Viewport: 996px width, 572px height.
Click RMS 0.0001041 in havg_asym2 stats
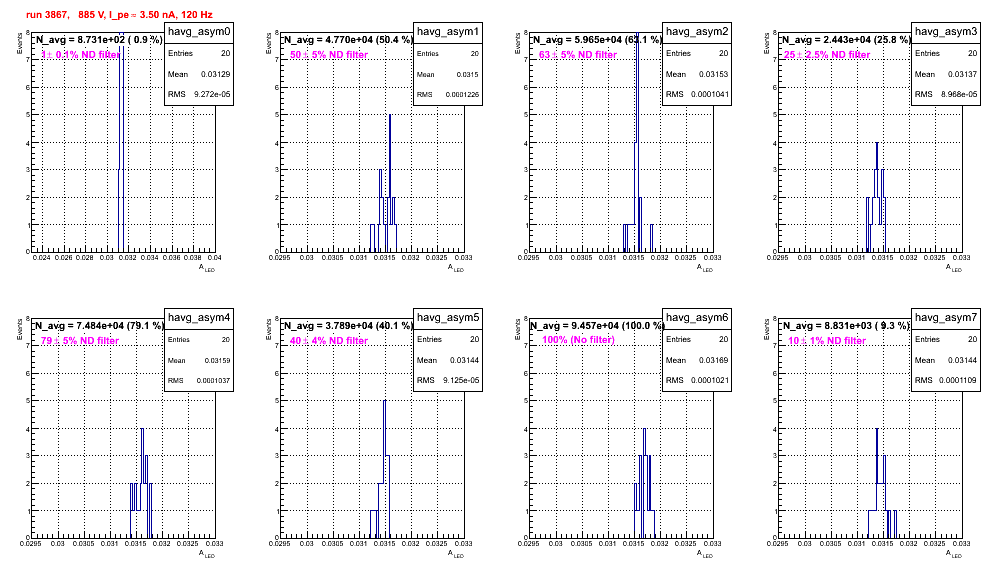pyautogui.click(x=697, y=94)
